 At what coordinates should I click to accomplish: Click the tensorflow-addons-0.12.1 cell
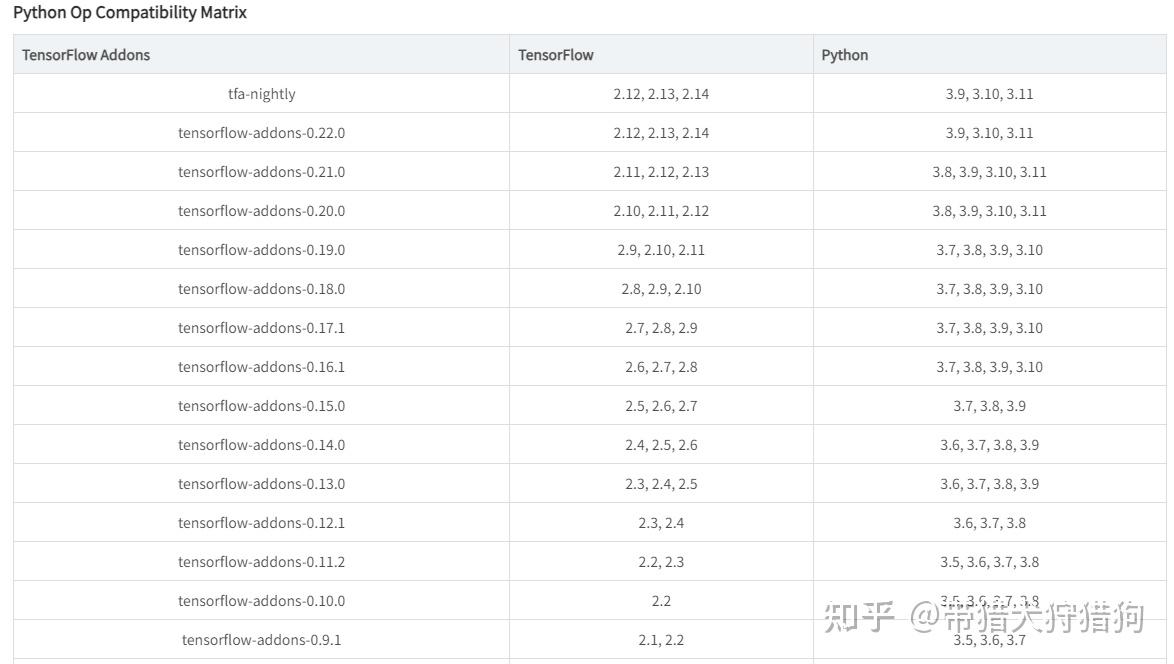[x=261, y=523]
